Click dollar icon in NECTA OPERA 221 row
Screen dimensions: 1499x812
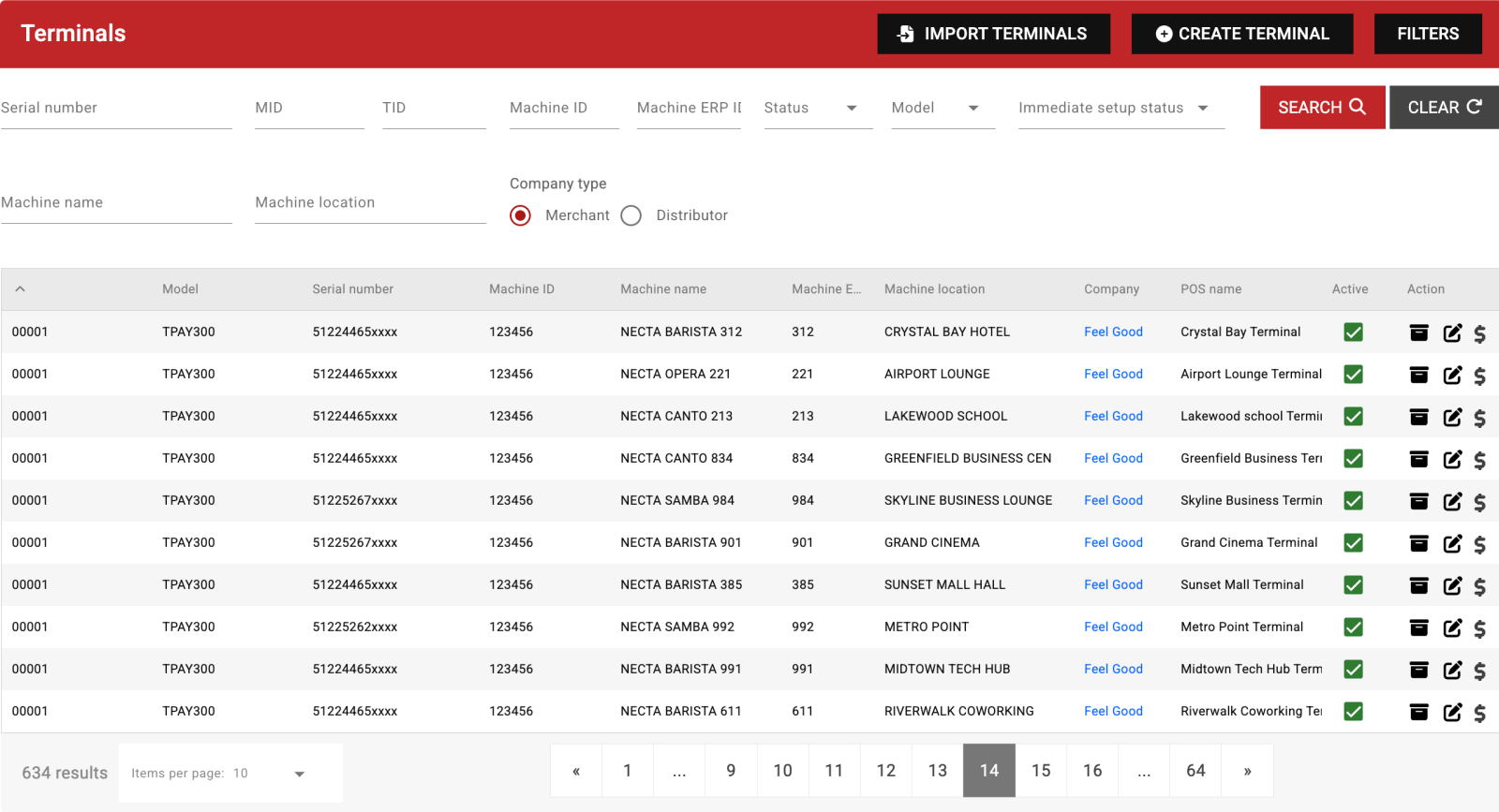click(x=1479, y=376)
